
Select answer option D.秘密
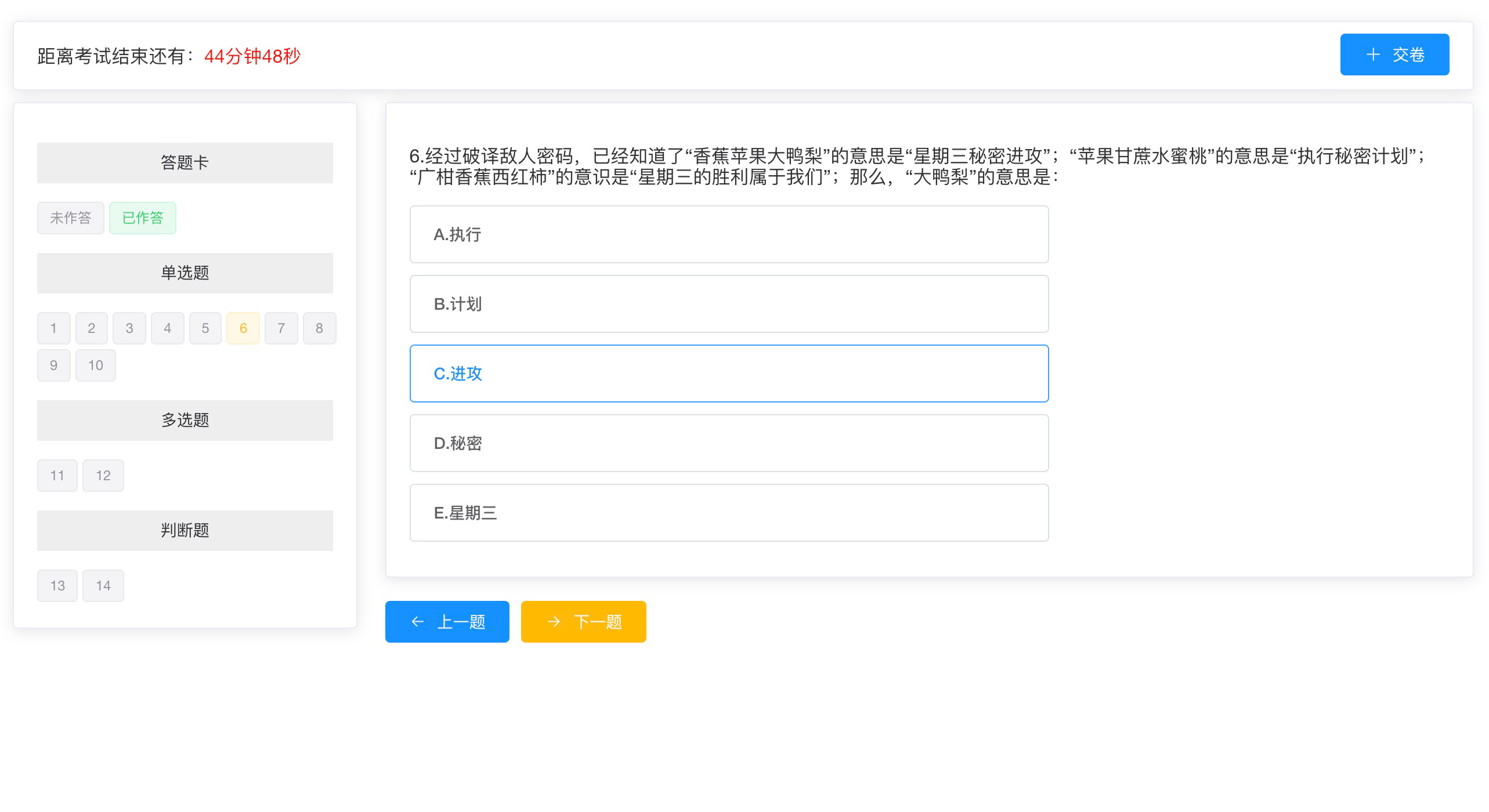click(729, 443)
